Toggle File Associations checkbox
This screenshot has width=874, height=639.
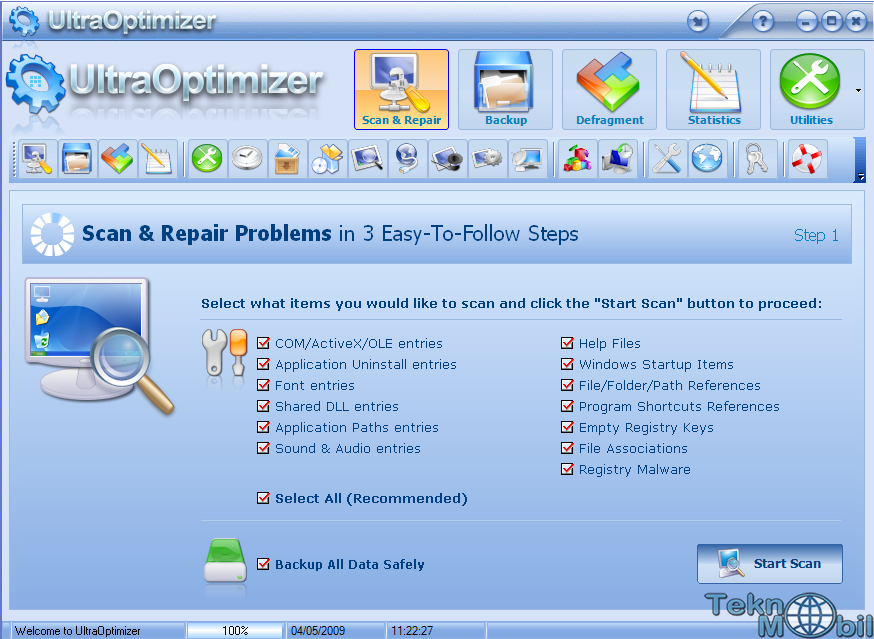[x=567, y=448]
